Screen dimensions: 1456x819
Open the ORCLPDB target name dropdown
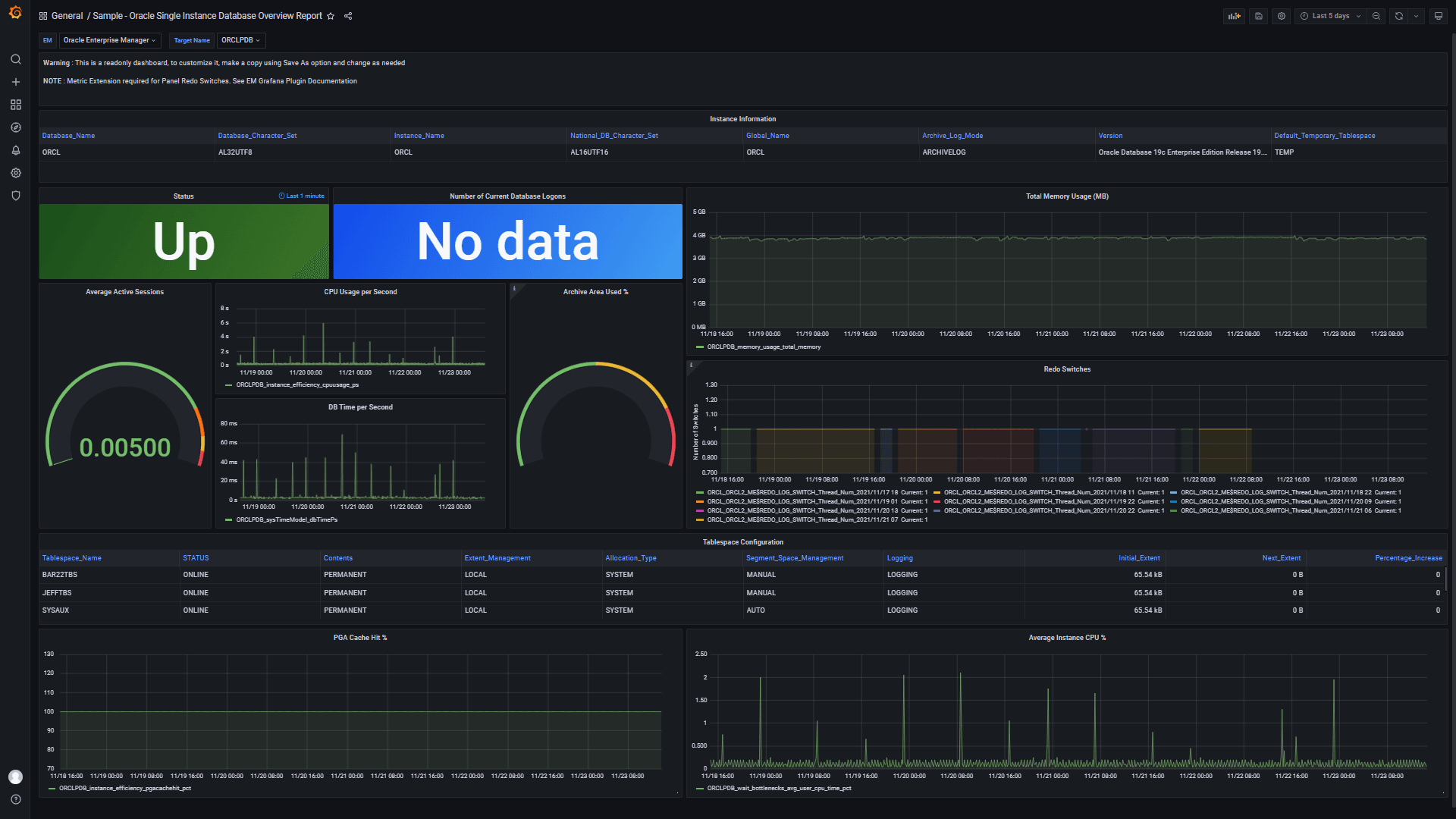pos(240,40)
